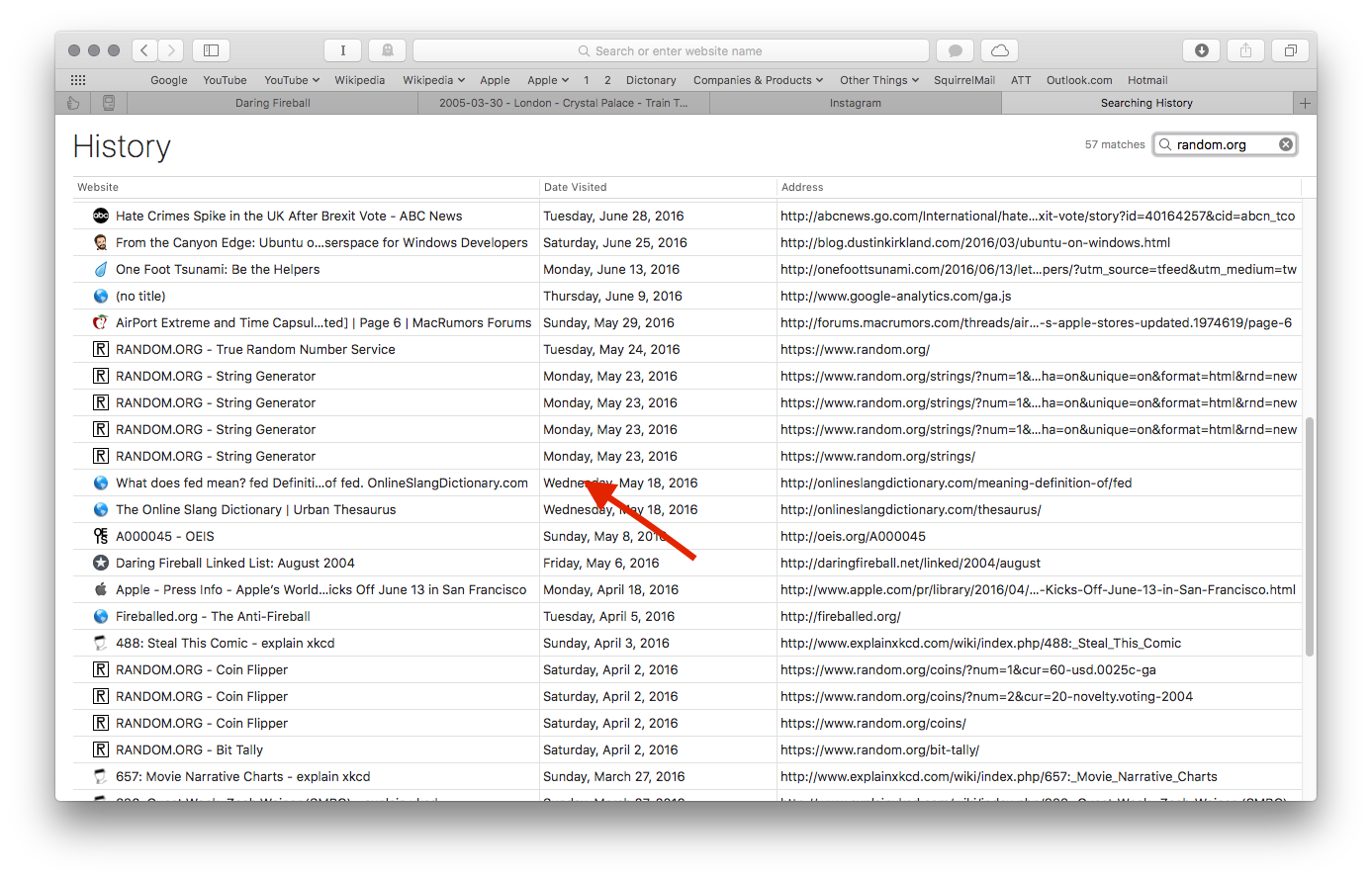This screenshot has height=880, width=1372.
Task: Switch to the 2005-03-30 London Crystal Palace tab
Action: click(564, 103)
